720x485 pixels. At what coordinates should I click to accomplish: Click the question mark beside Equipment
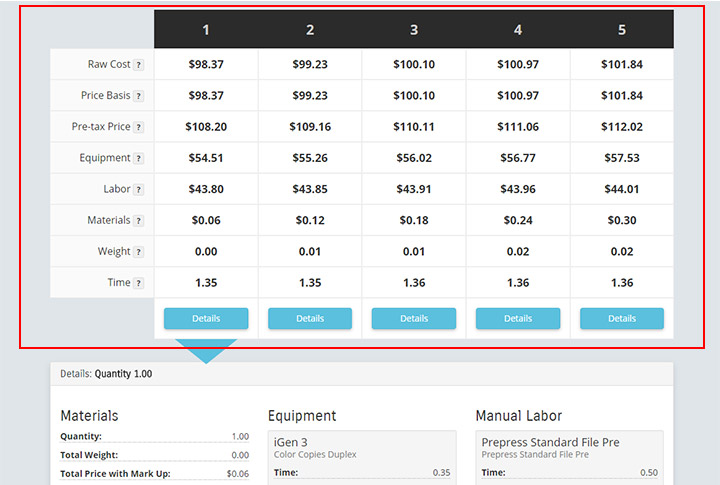pos(138,158)
